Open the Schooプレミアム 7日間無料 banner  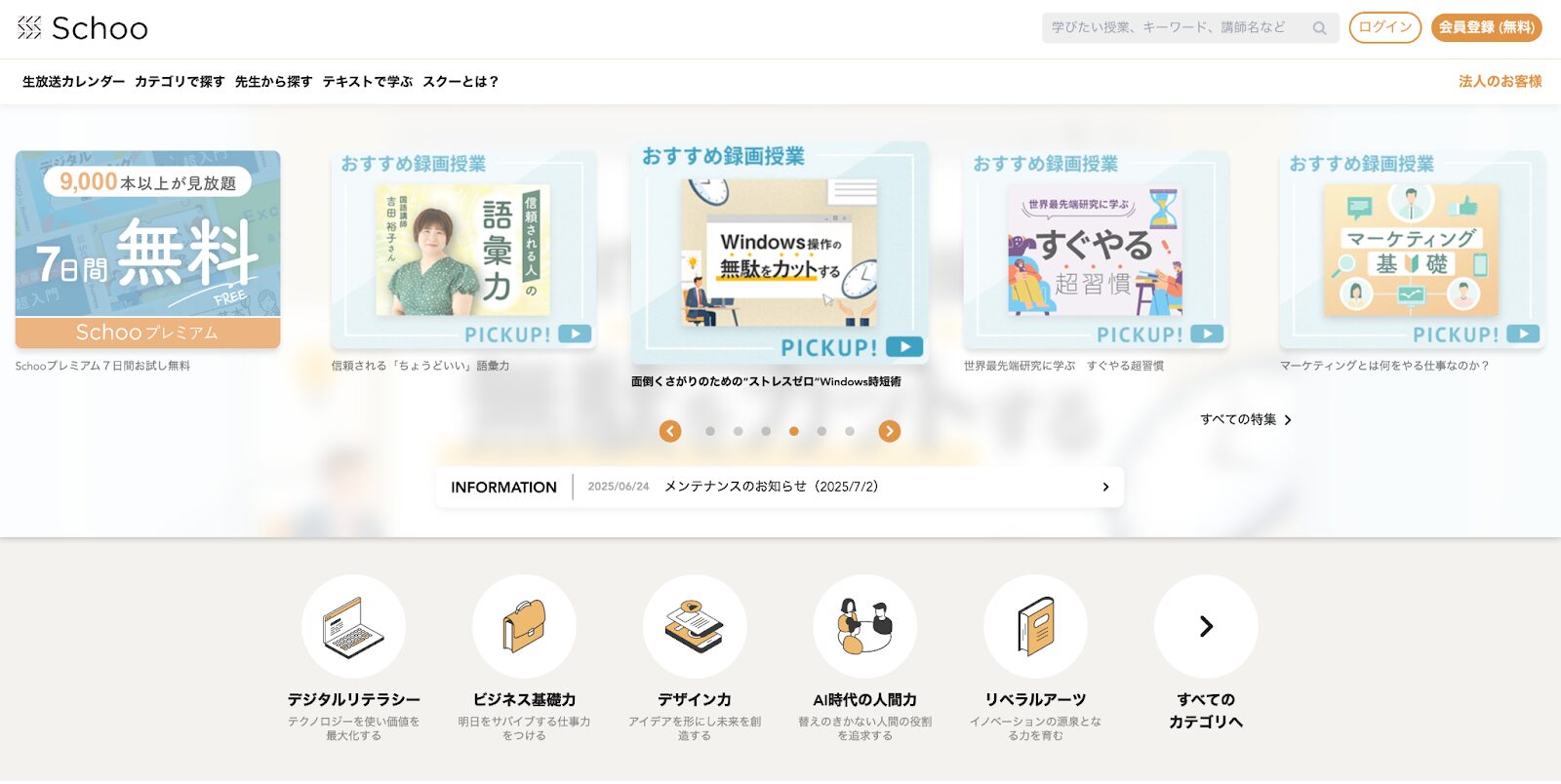coord(147,250)
